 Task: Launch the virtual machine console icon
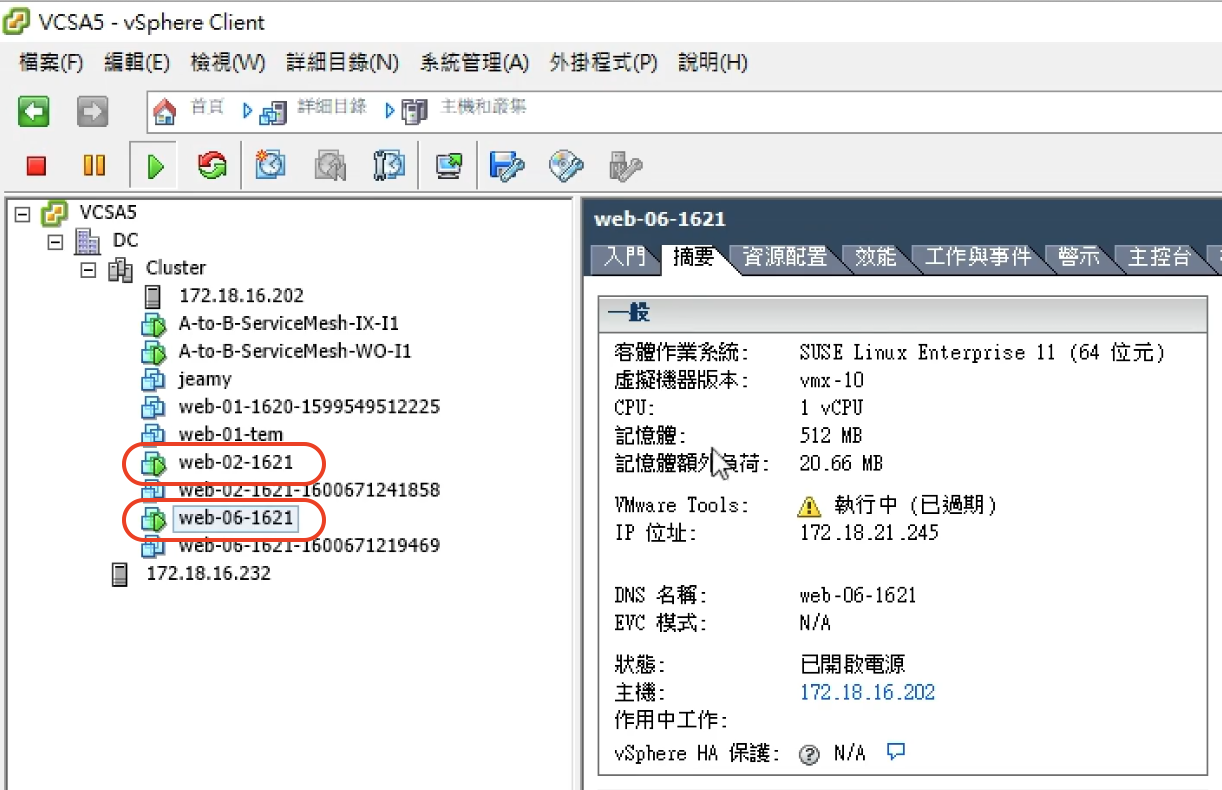click(x=449, y=165)
